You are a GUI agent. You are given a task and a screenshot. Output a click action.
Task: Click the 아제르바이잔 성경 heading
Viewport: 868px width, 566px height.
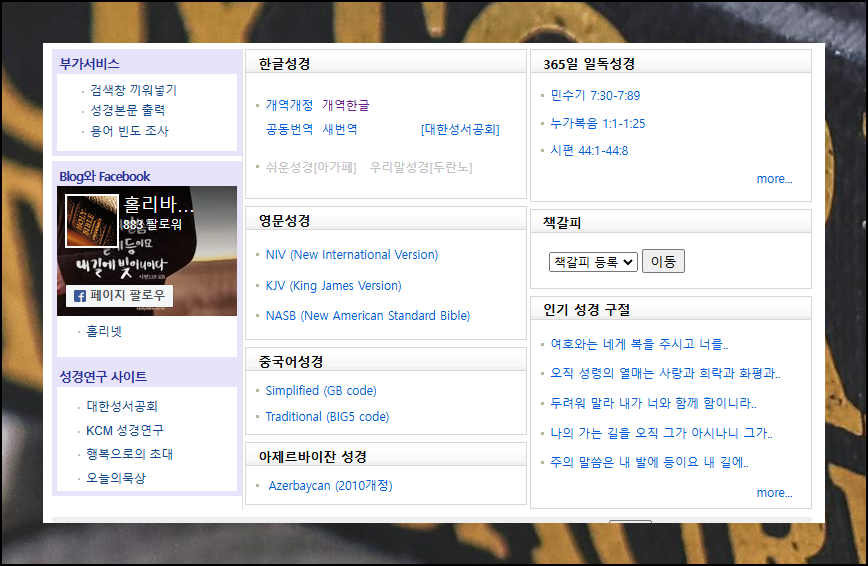[x=313, y=457]
